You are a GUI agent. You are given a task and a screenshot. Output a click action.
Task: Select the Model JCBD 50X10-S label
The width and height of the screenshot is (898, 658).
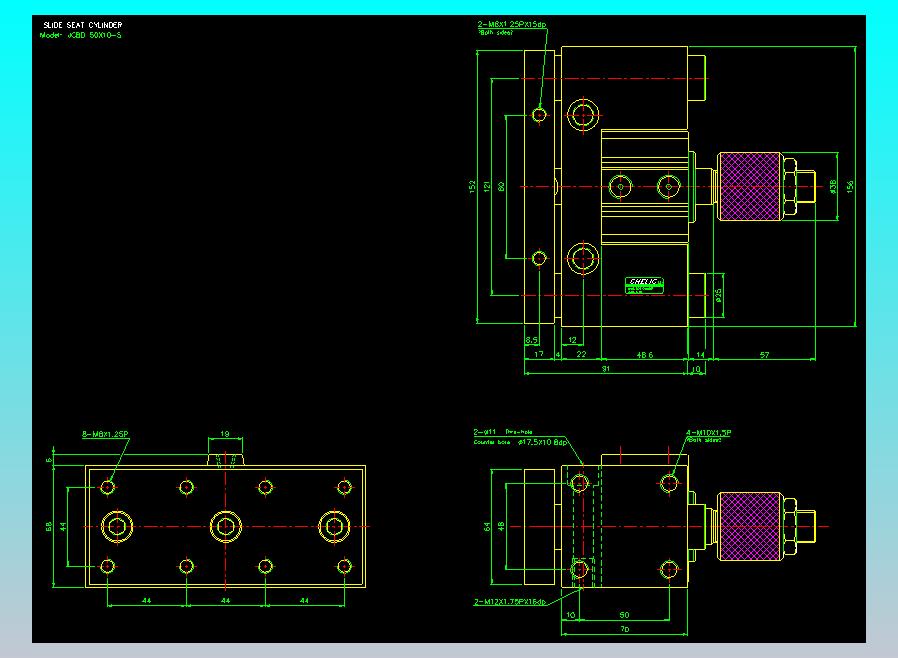[80, 36]
